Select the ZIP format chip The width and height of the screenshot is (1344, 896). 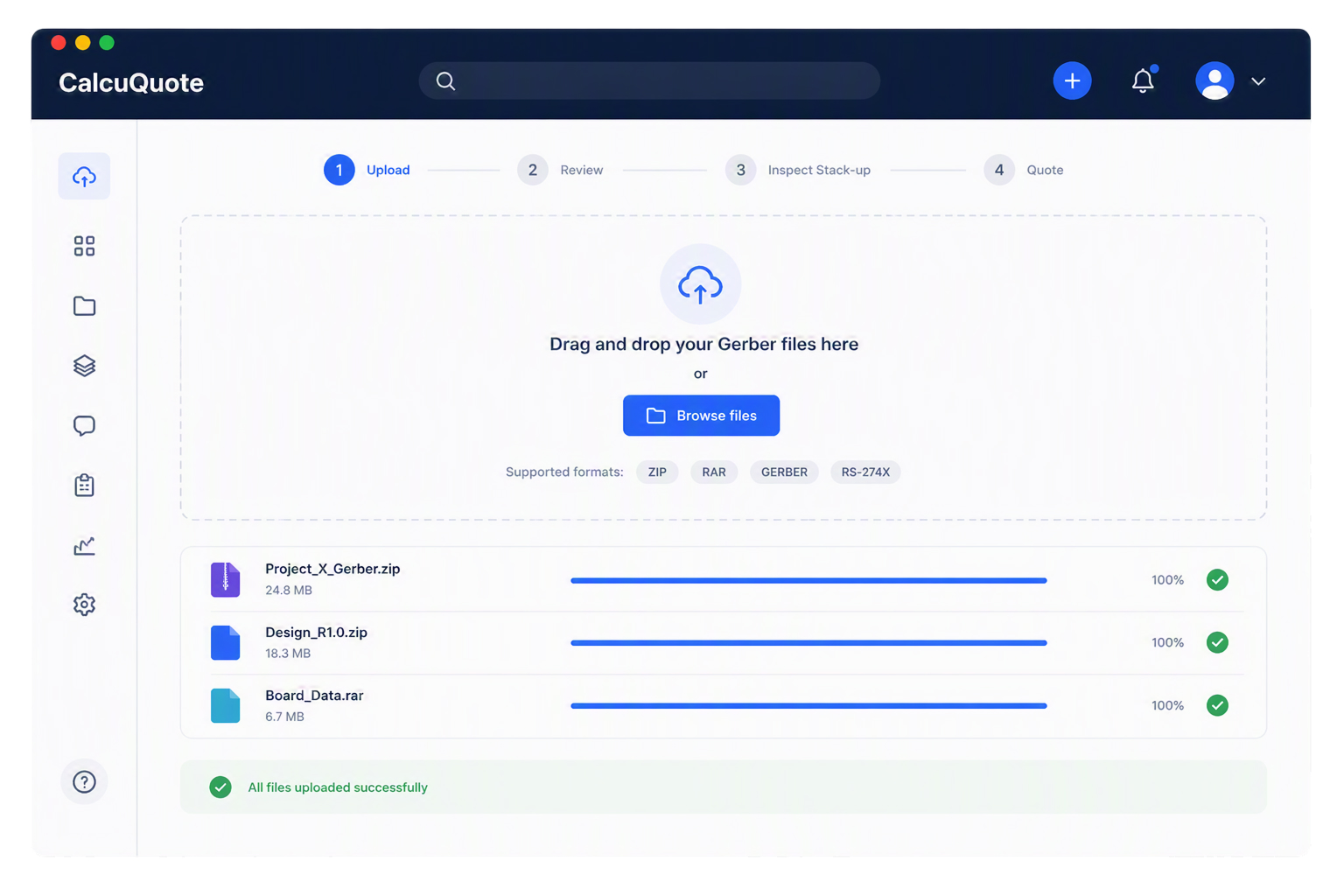[x=657, y=472]
